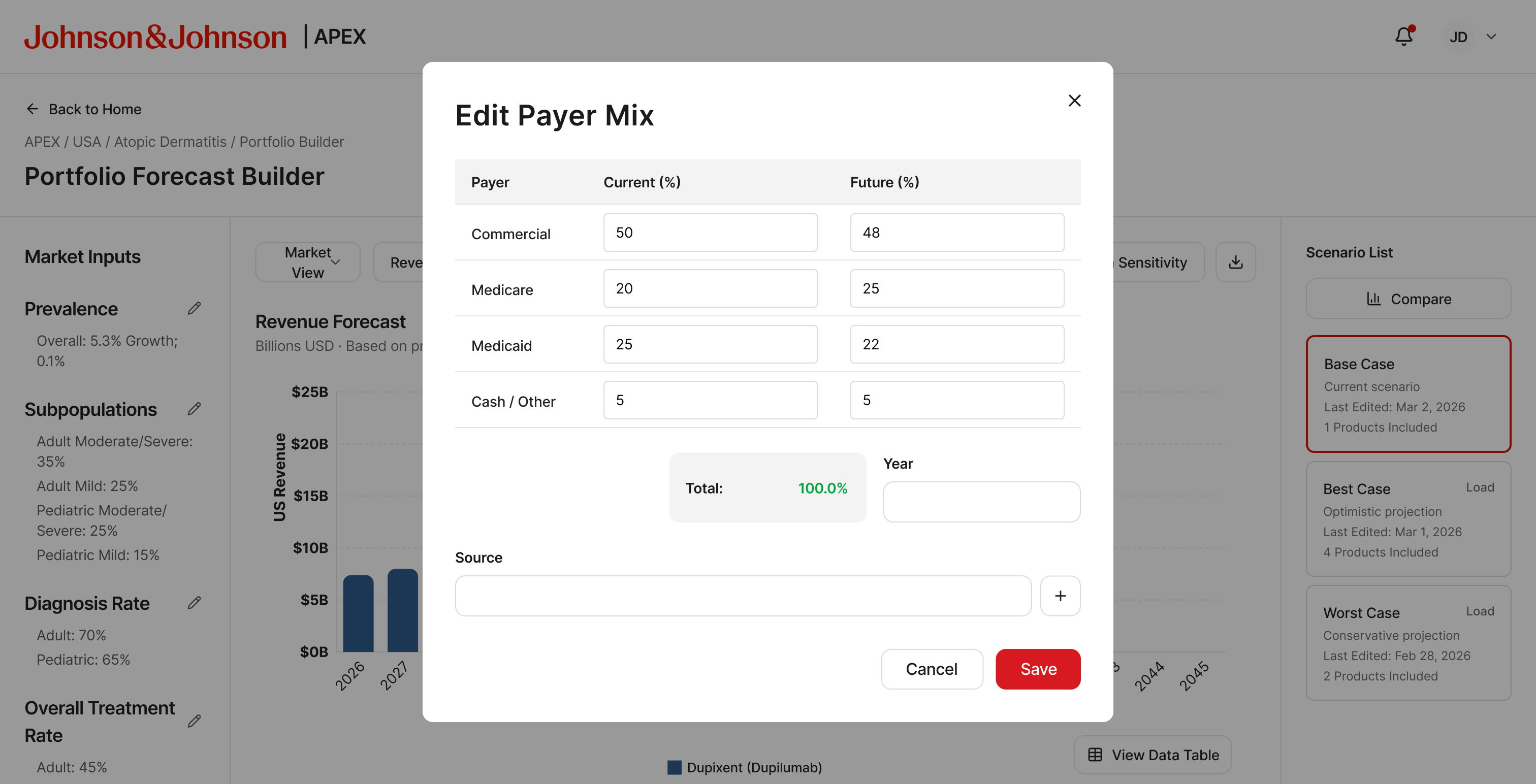Click the Best Case scenario title
Viewport: 1536px width, 784px height.
[1357, 489]
